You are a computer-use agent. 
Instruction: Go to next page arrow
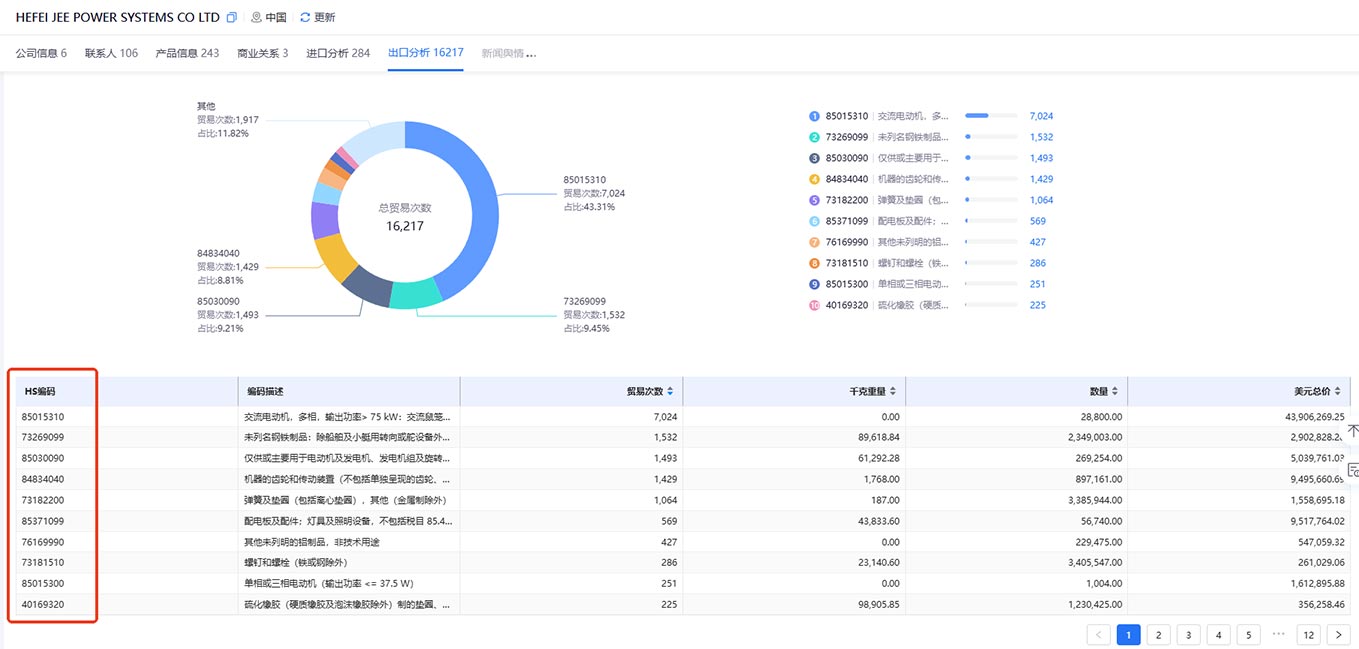point(1340,635)
